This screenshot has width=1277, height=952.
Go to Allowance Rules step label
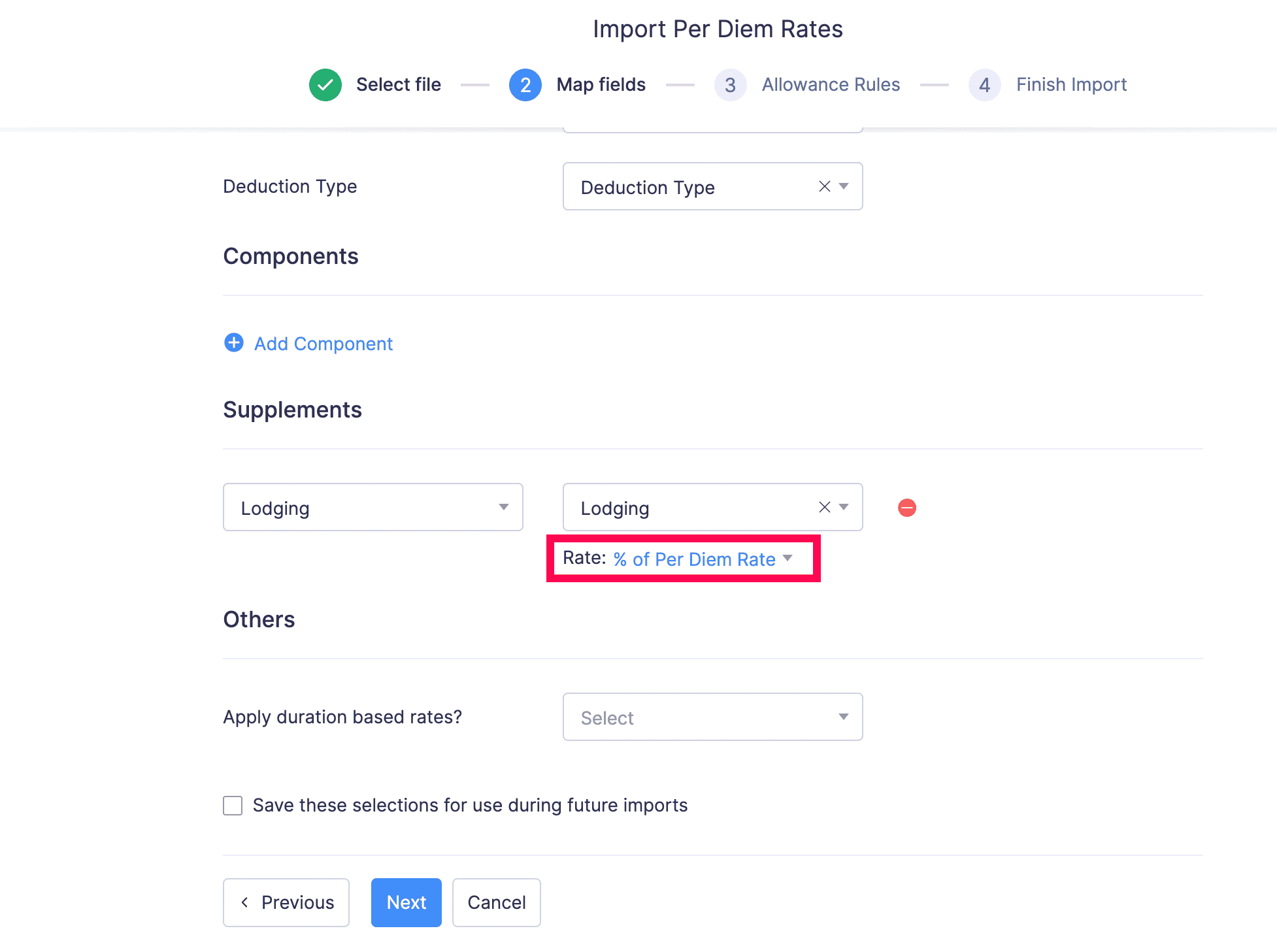coord(831,85)
